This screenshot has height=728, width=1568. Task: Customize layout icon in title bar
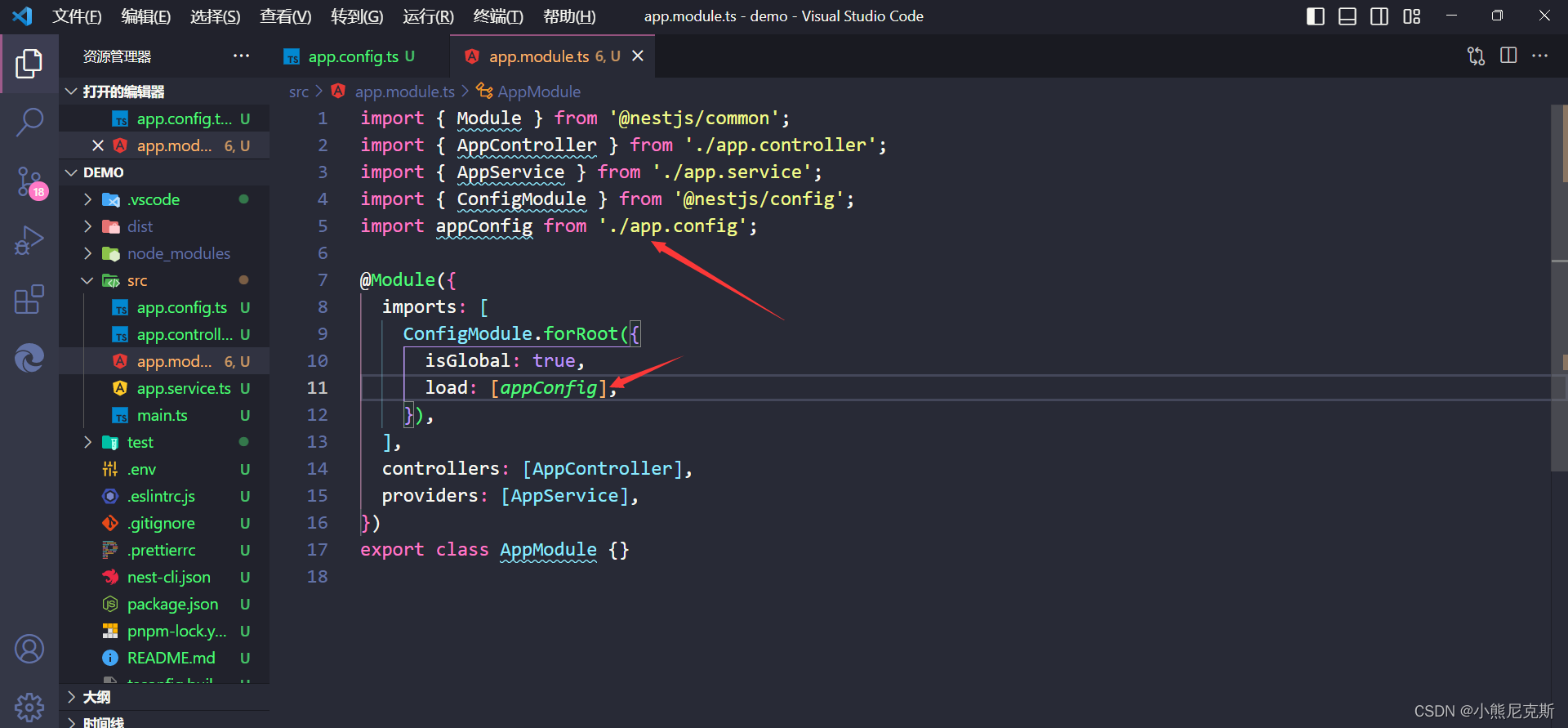tap(1412, 16)
